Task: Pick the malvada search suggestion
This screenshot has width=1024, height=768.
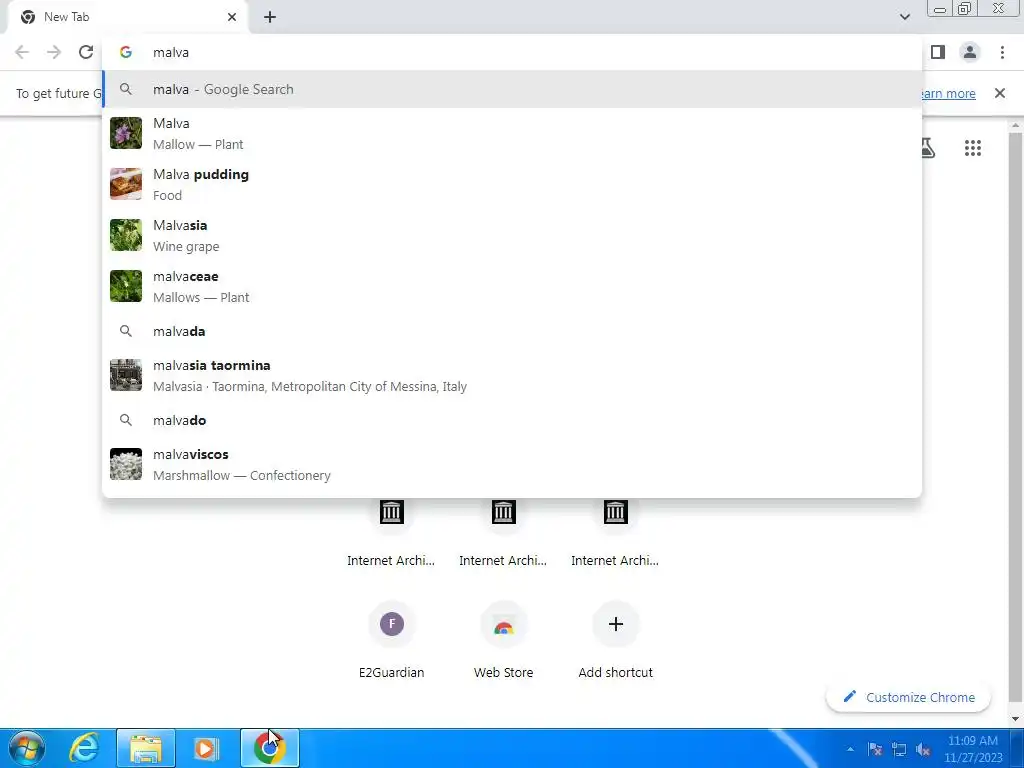Action: (512, 331)
